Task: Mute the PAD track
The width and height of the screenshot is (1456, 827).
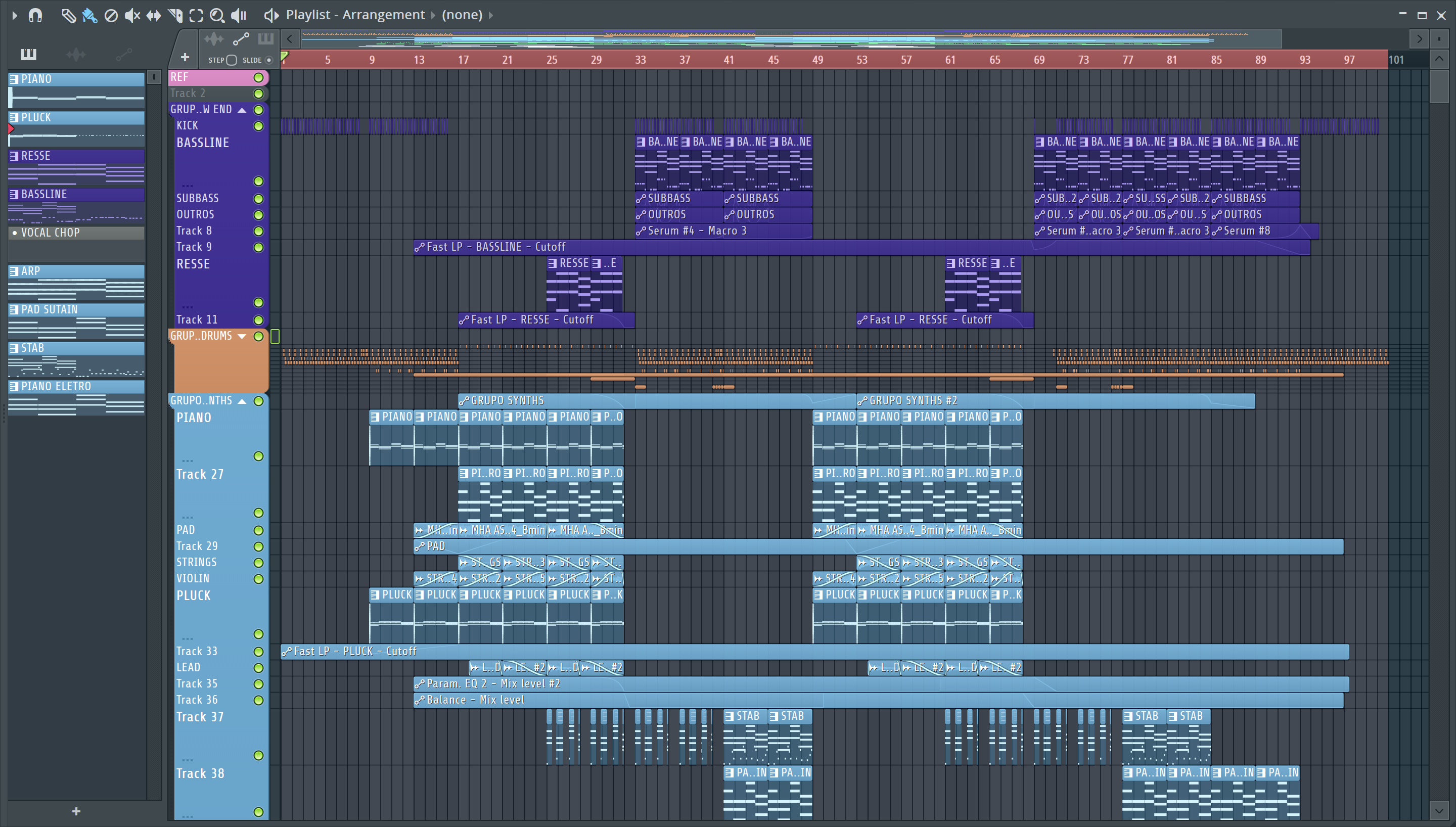Action: click(258, 530)
